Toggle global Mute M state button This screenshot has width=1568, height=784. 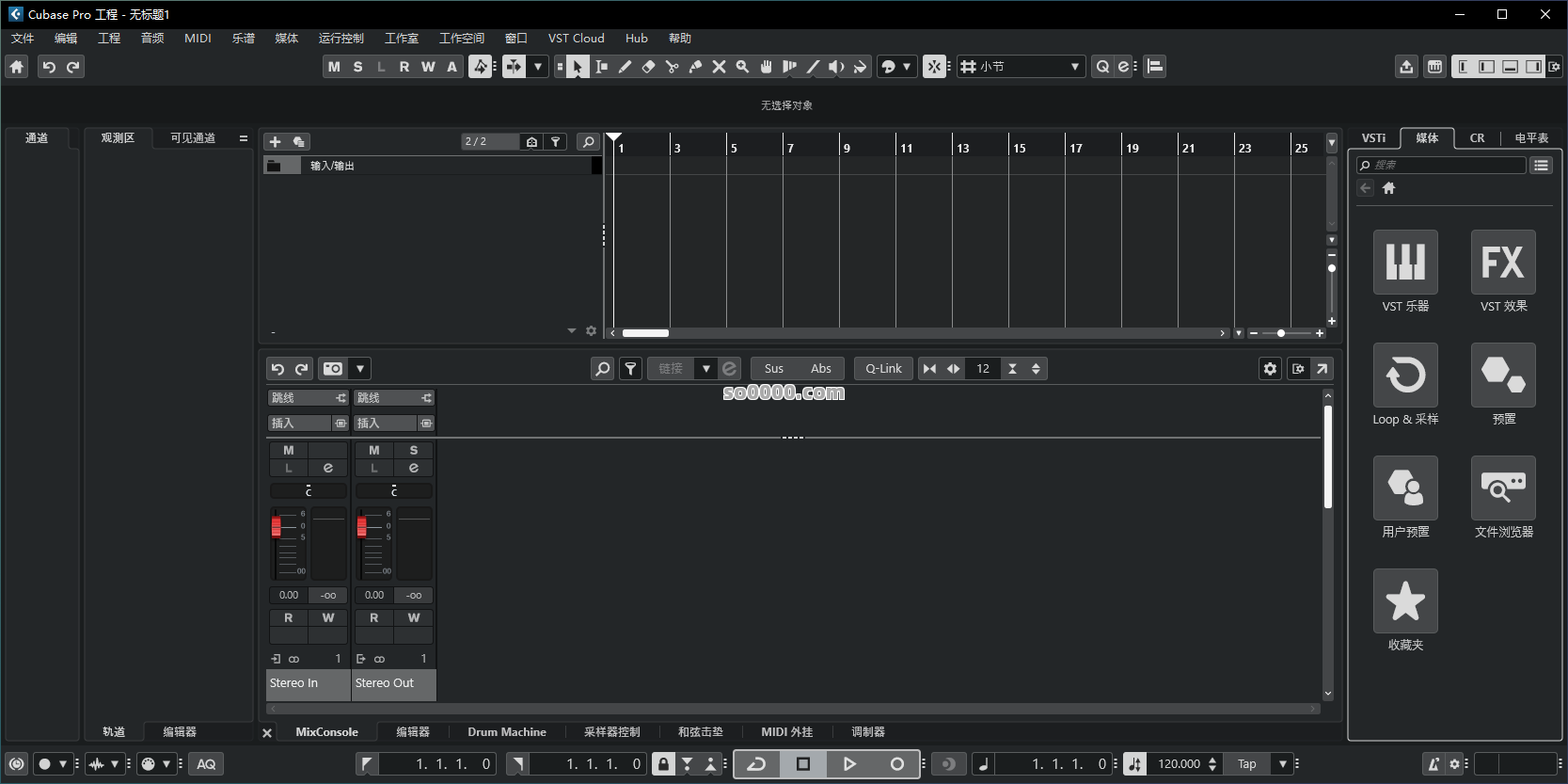(x=334, y=67)
